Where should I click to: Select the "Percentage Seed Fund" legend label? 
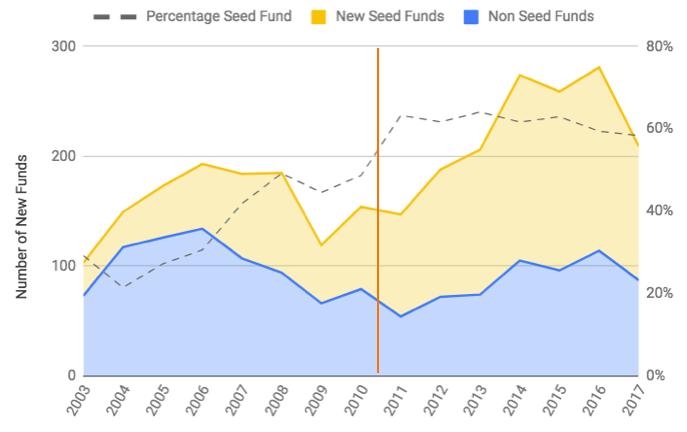point(218,17)
